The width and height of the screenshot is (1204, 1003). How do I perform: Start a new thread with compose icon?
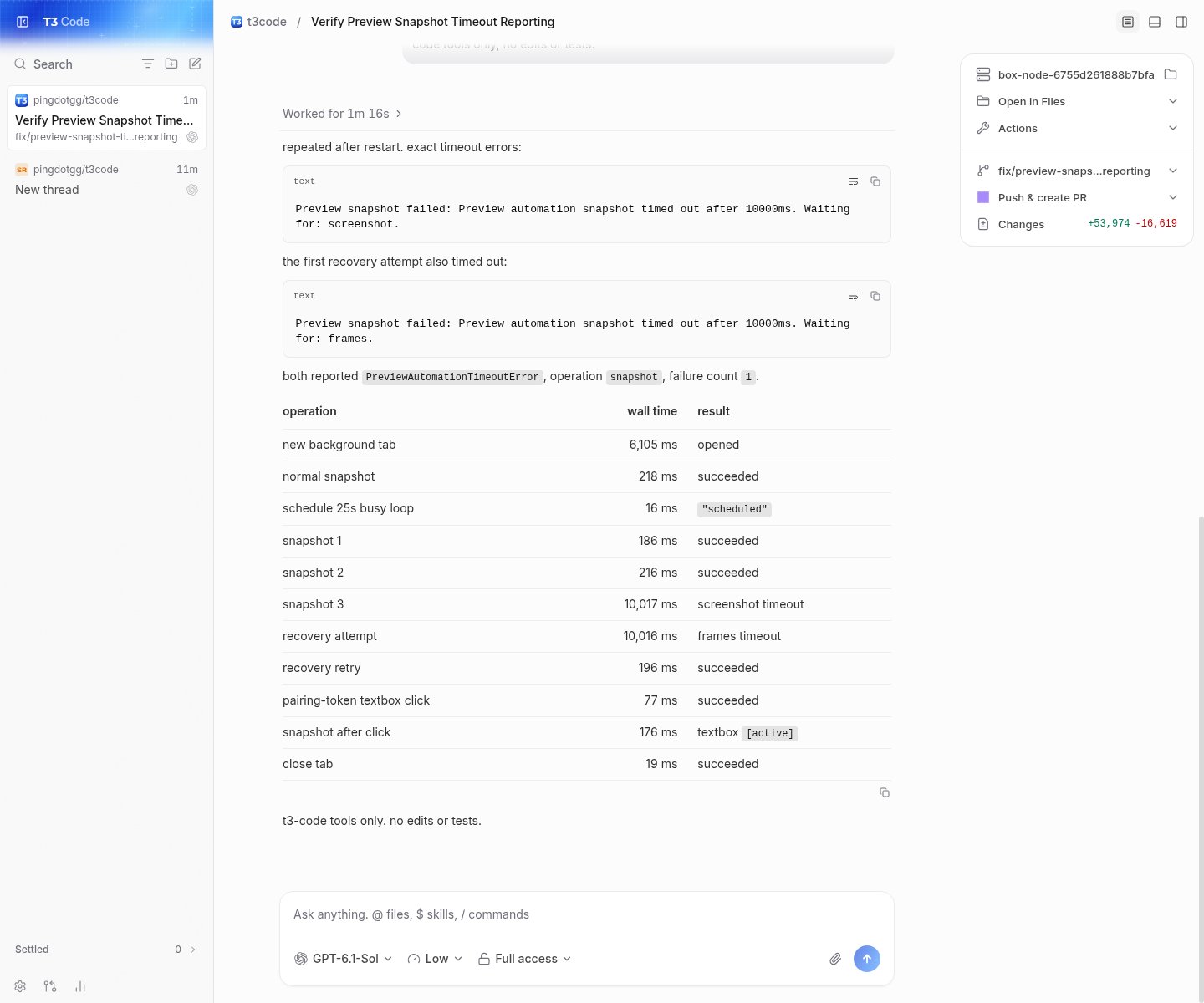tap(195, 64)
